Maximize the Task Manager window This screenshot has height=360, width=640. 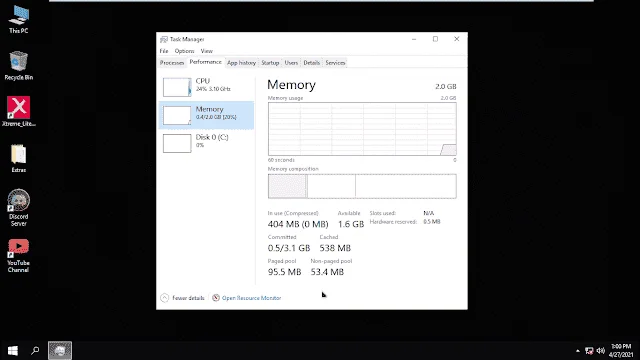436,39
